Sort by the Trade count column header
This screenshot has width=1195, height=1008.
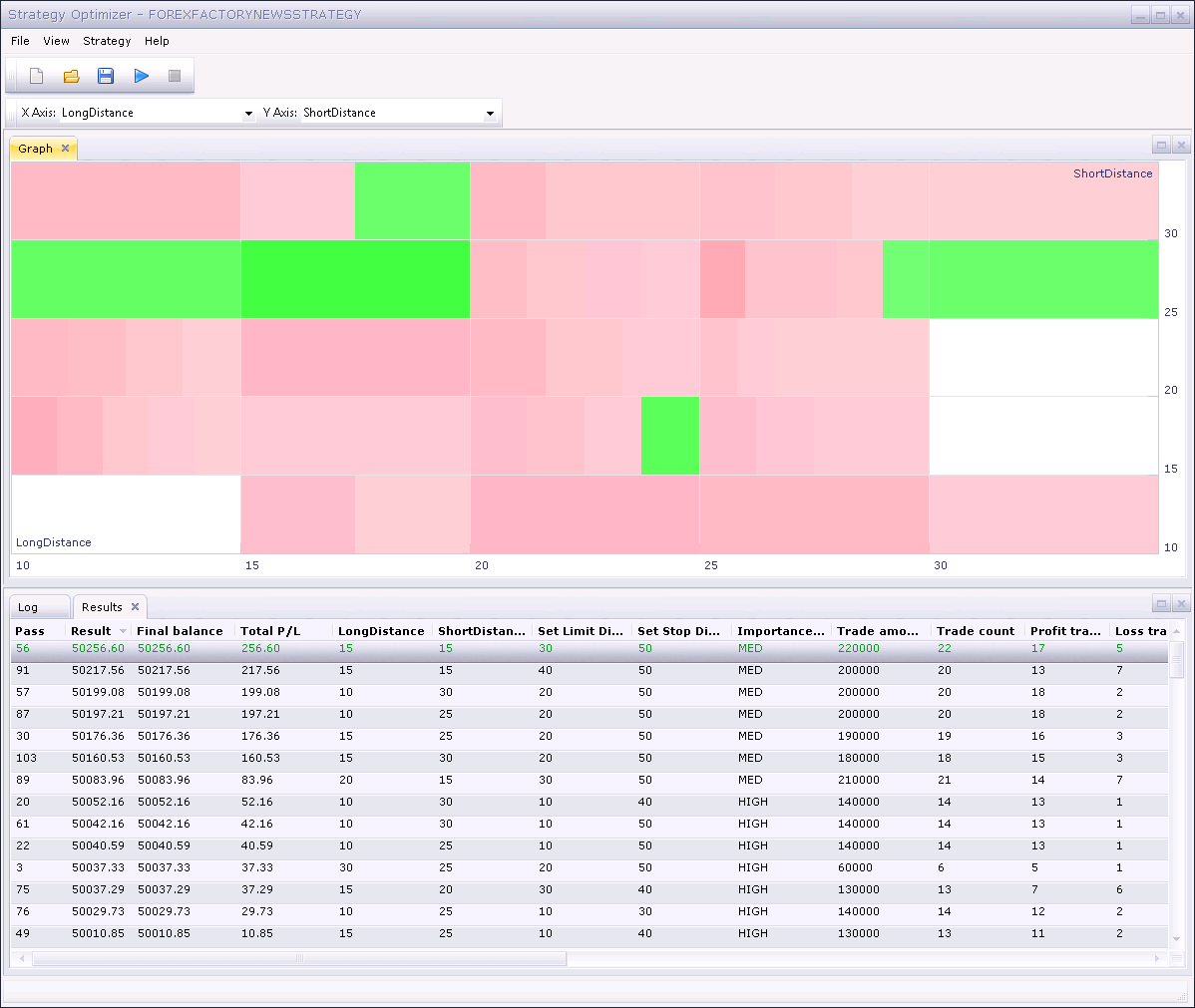coord(976,631)
